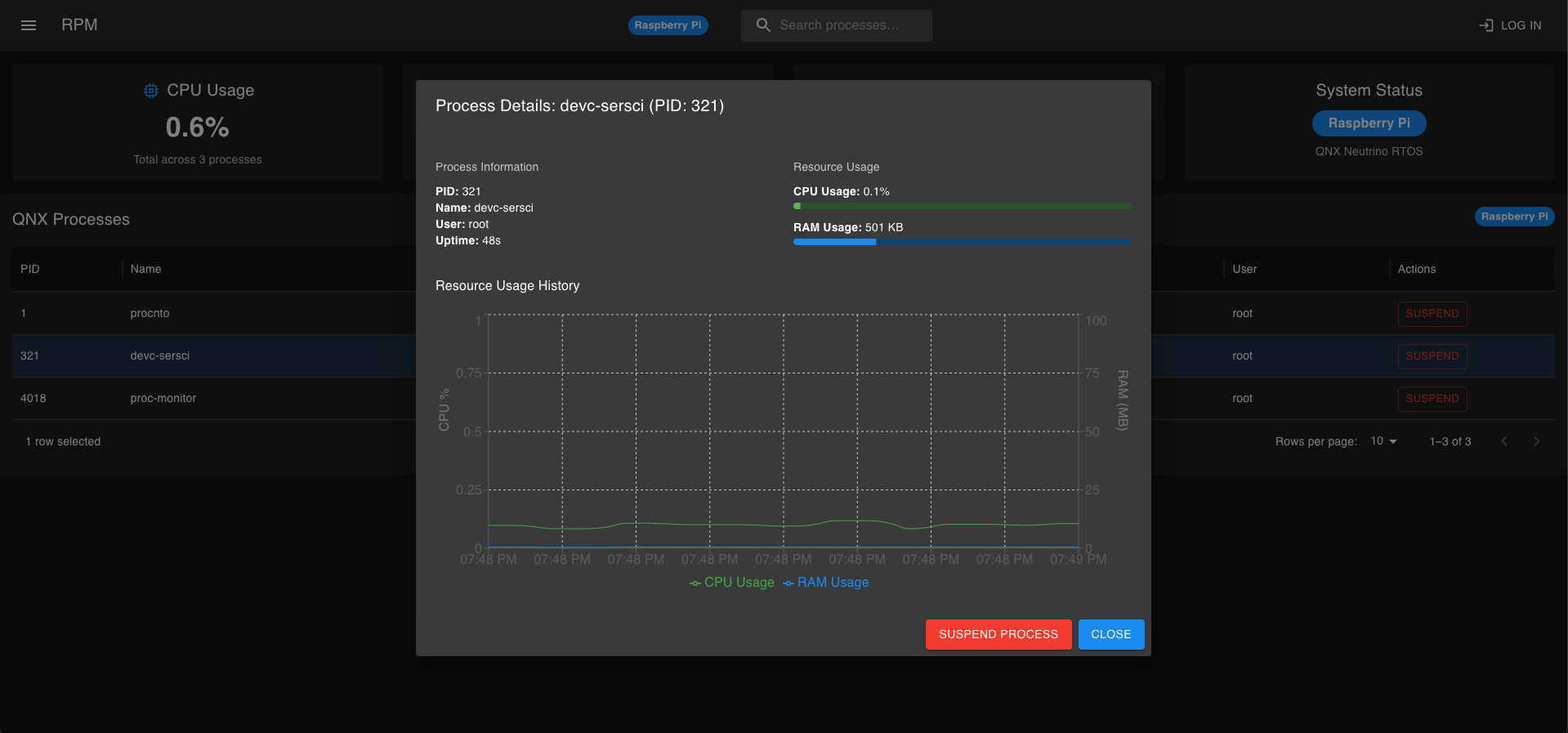Click Suspend Process button
Image resolution: width=1568 pixels, height=733 pixels.
tap(998, 634)
